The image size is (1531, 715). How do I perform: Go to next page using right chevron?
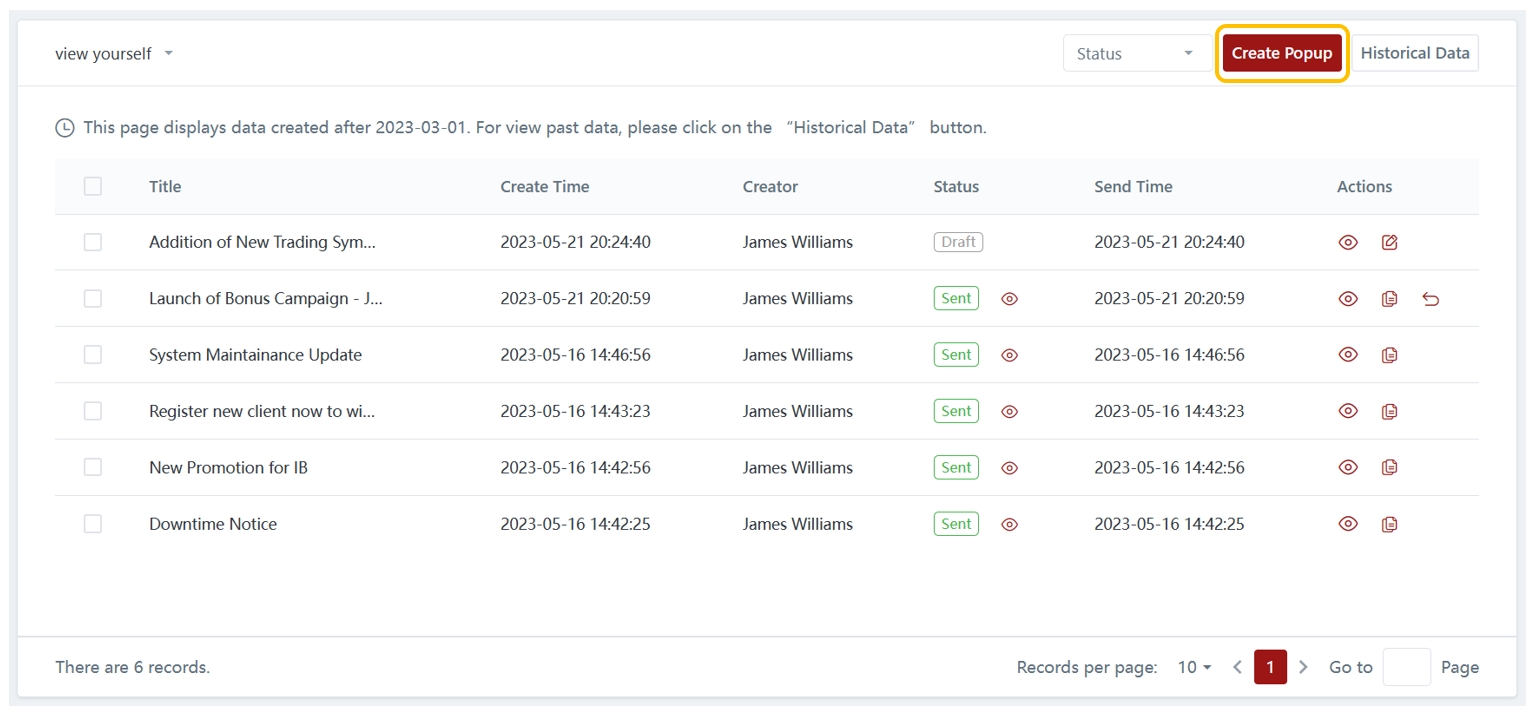[1302, 667]
